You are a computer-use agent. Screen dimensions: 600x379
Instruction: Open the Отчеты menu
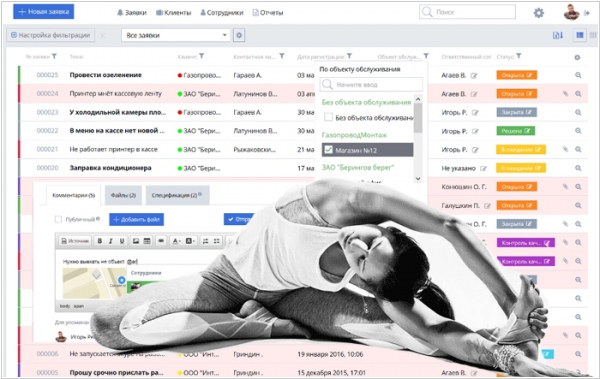click(268, 13)
